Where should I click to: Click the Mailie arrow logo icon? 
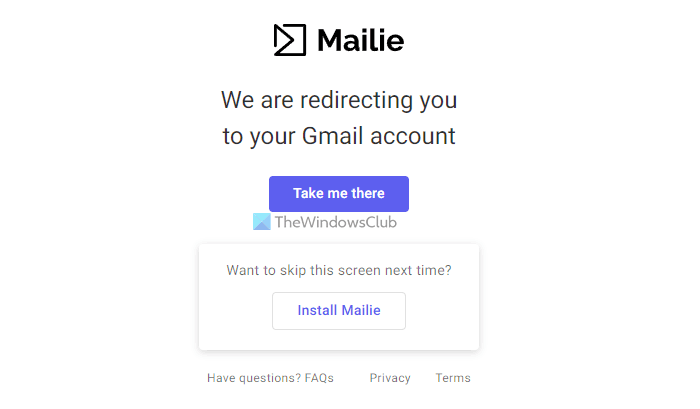point(289,40)
